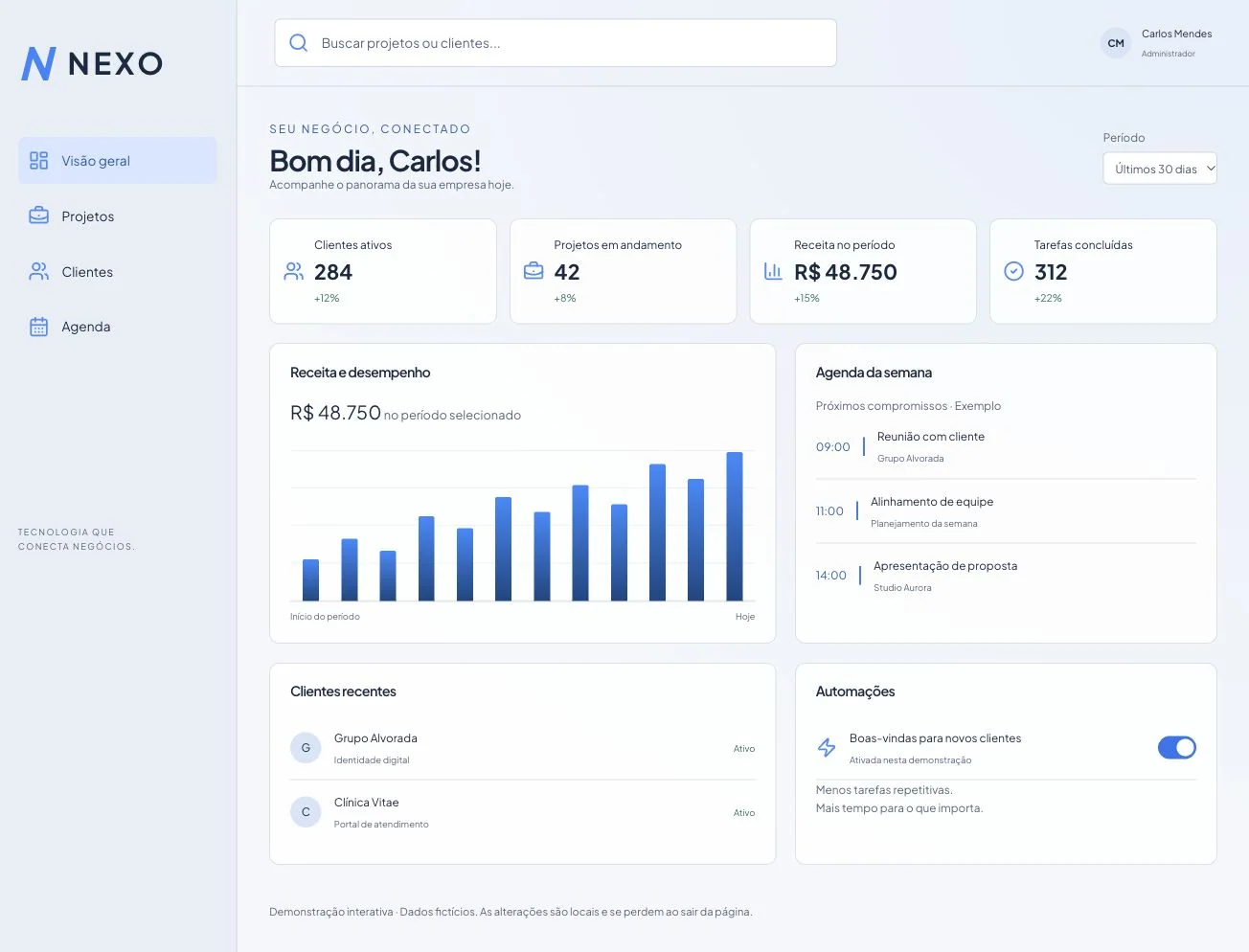Click the 312 Tarefas concluídas value
The image size is (1249, 952).
tap(1051, 272)
